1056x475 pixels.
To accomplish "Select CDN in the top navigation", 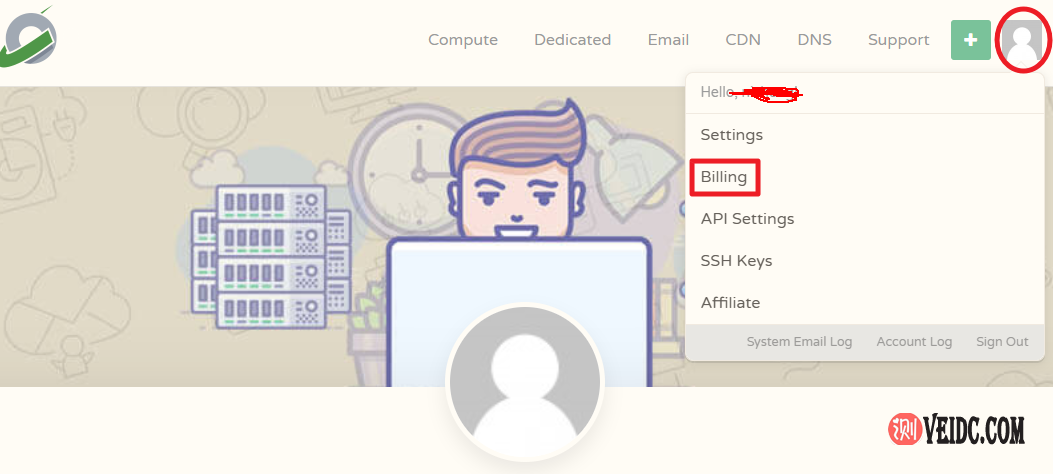I will (743, 40).
